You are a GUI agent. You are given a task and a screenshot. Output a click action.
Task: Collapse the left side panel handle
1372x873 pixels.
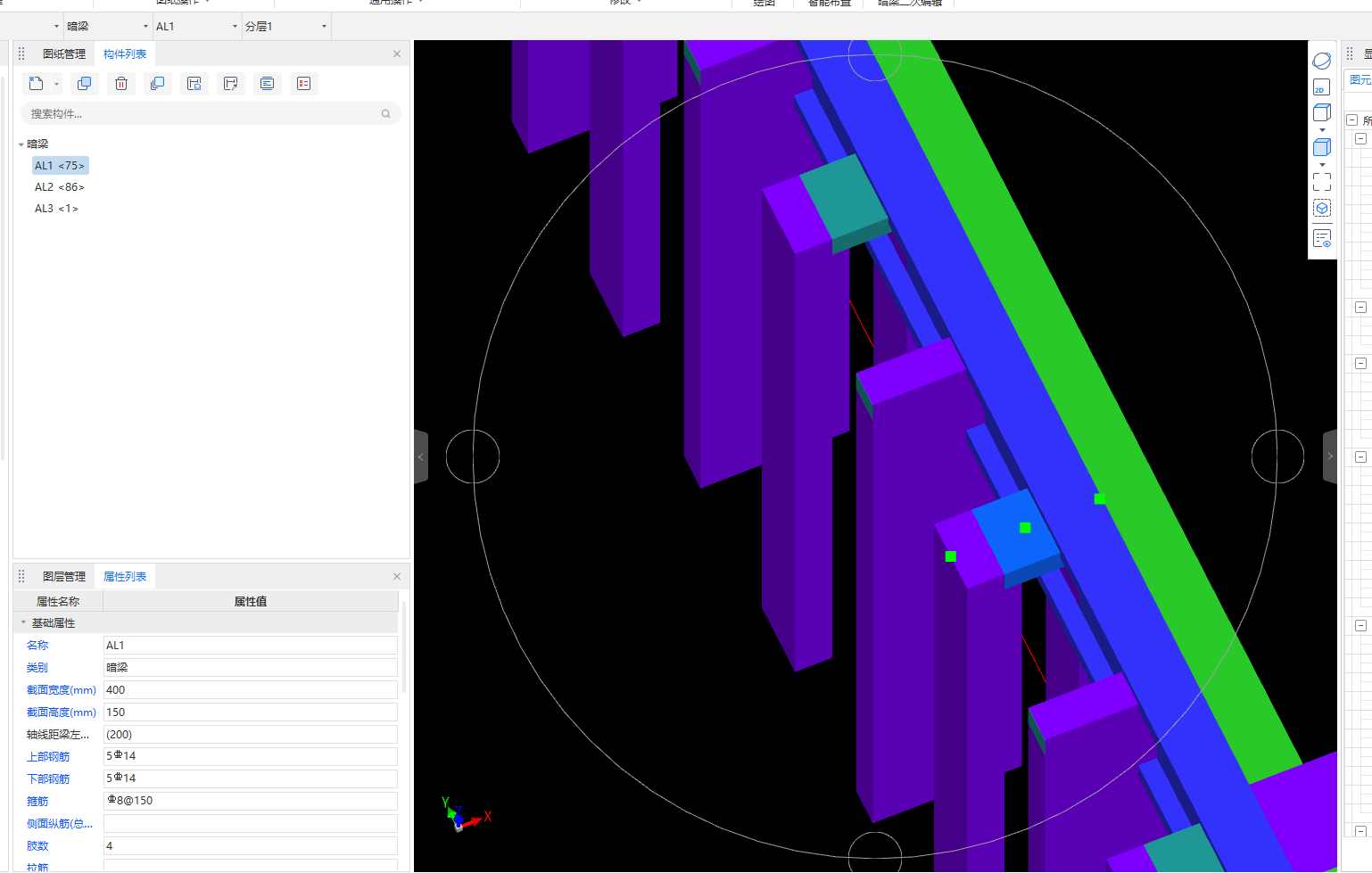[421, 457]
